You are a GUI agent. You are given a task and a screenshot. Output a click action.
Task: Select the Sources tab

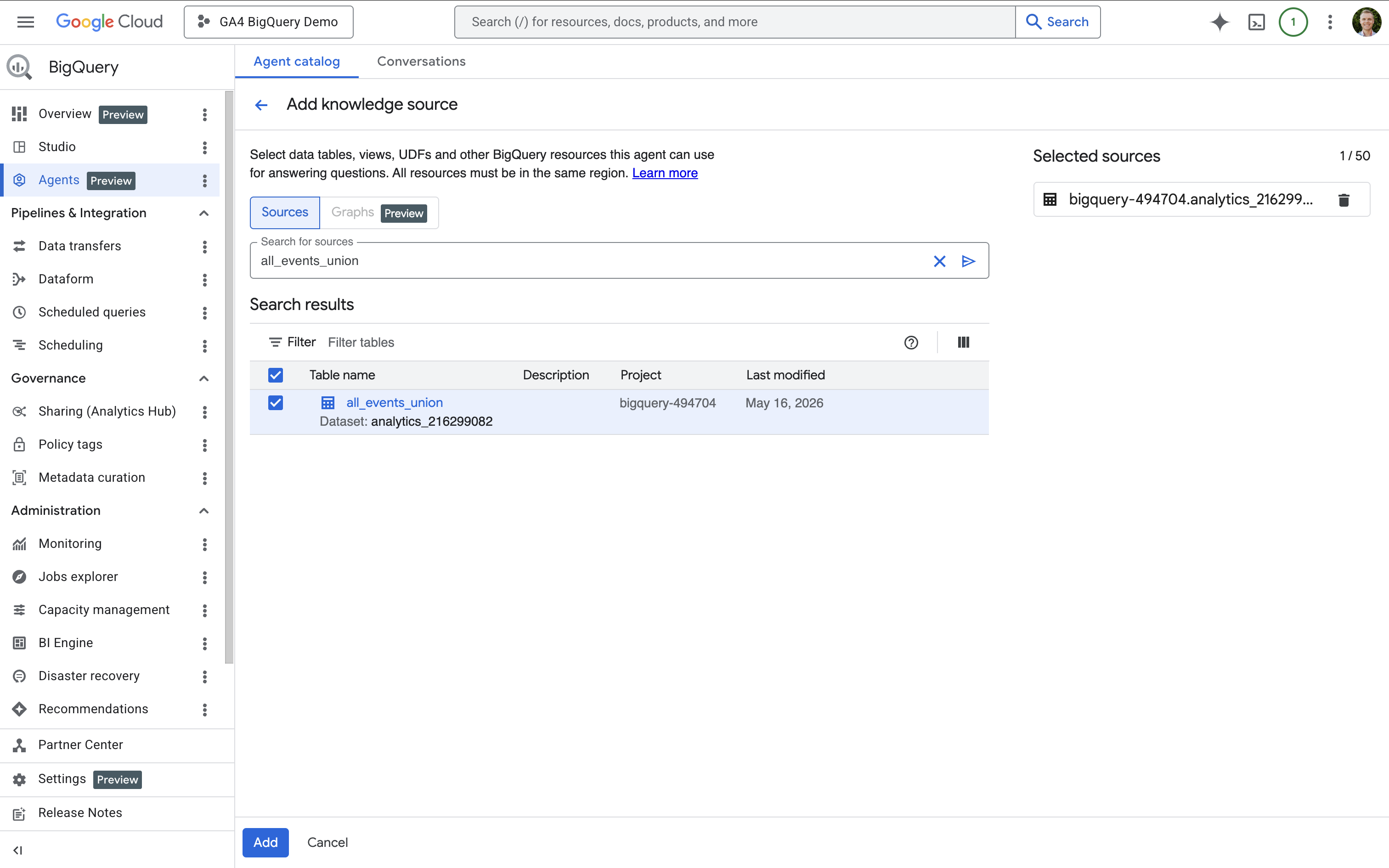click(x=285, y=212)
